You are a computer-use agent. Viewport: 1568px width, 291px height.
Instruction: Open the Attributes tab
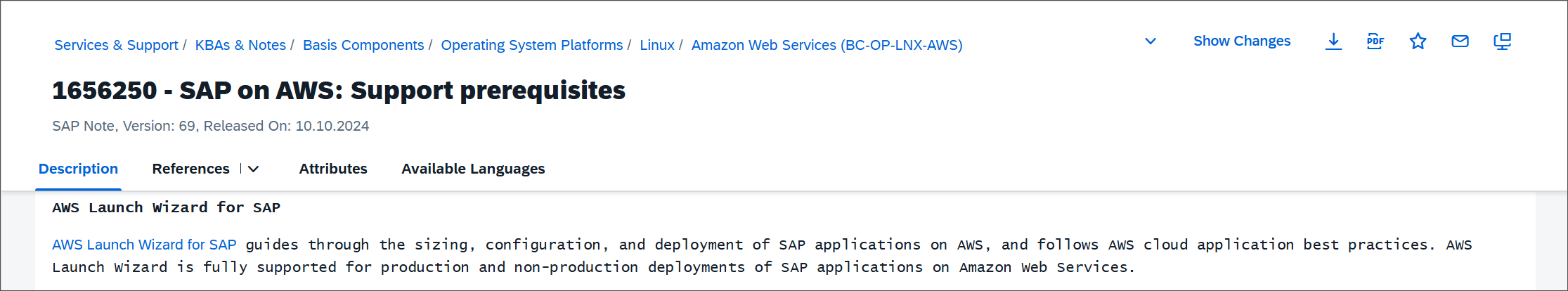click(x=333, y=169)
